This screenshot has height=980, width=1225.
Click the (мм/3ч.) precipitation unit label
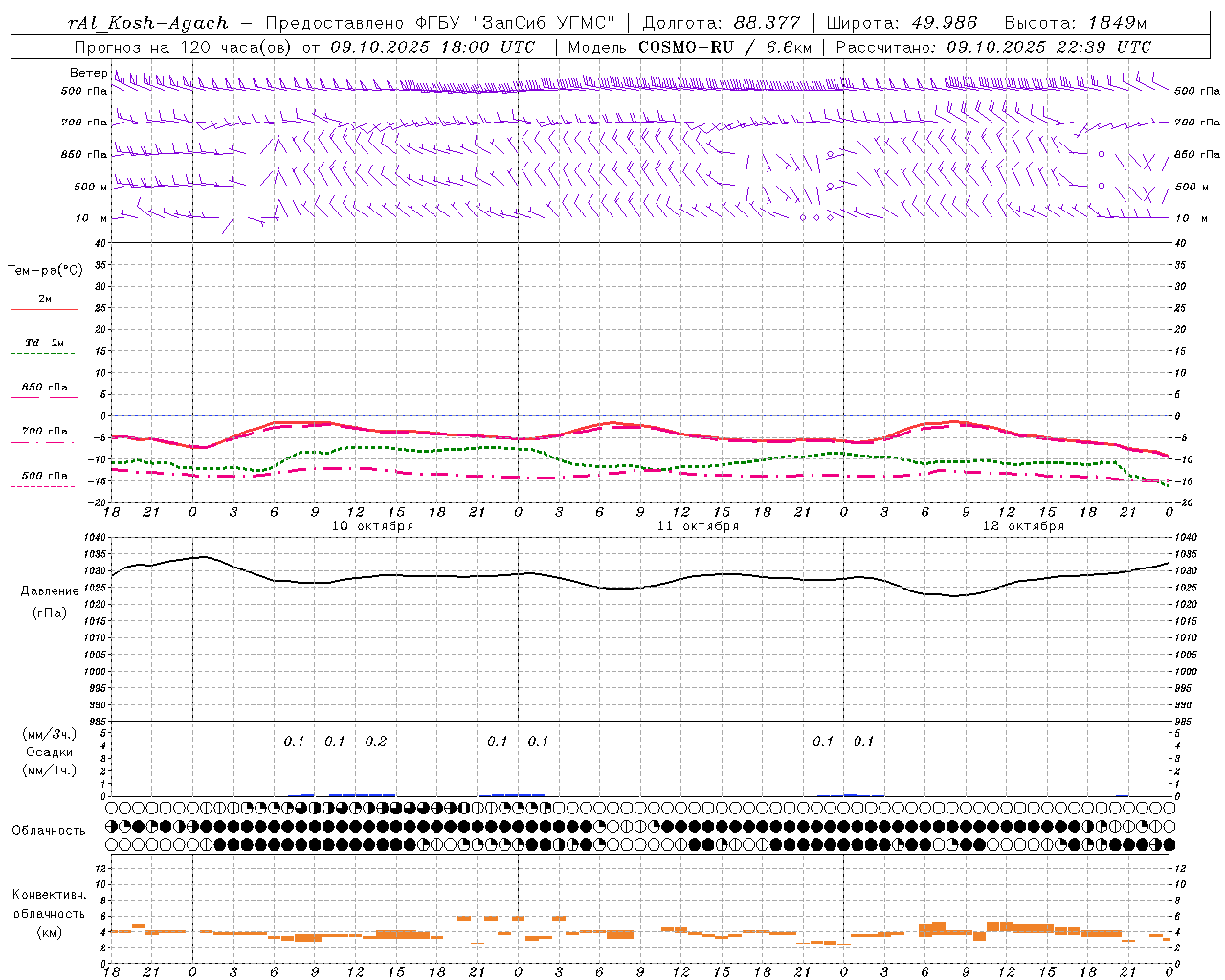50,734
